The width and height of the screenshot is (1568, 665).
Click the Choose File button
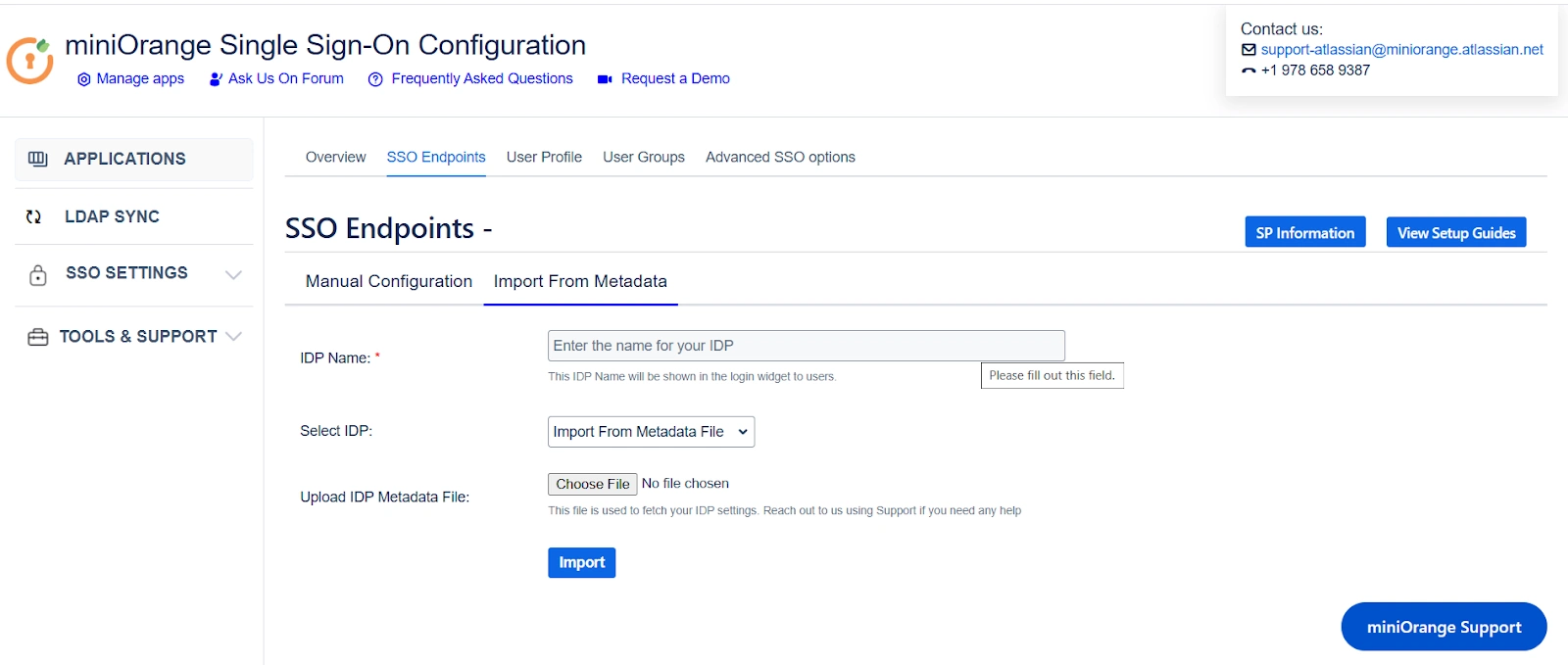[593, 484]
